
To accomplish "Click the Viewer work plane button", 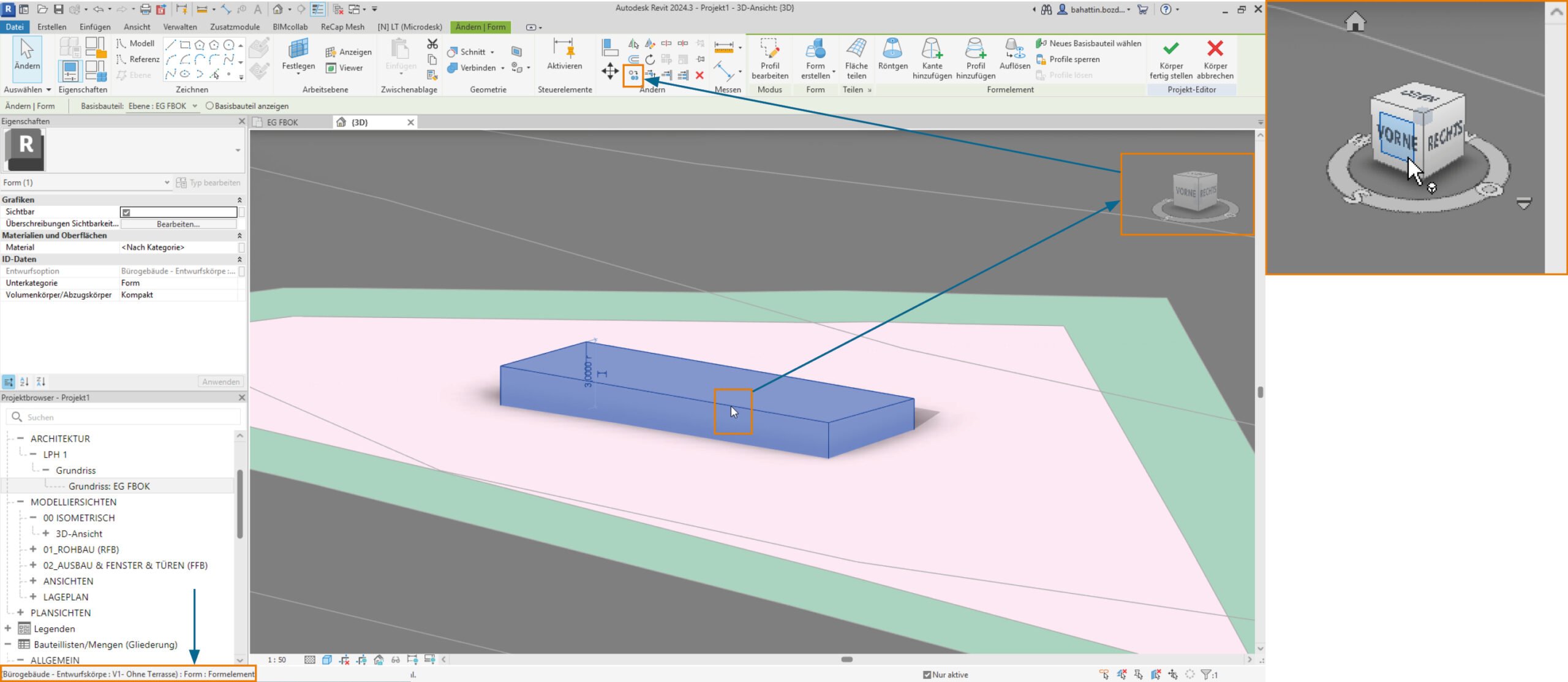I will pos(344,68).
